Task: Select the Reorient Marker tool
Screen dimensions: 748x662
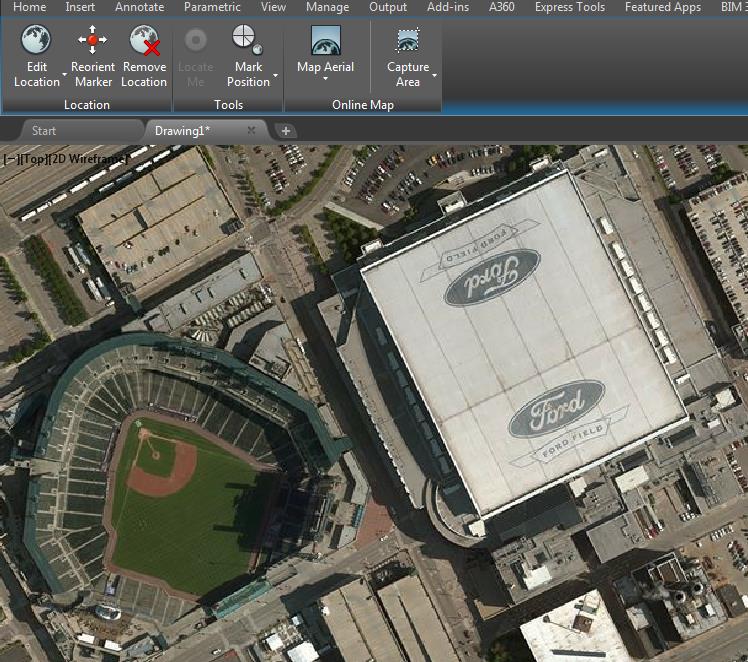Action: (x=93, y=41)
